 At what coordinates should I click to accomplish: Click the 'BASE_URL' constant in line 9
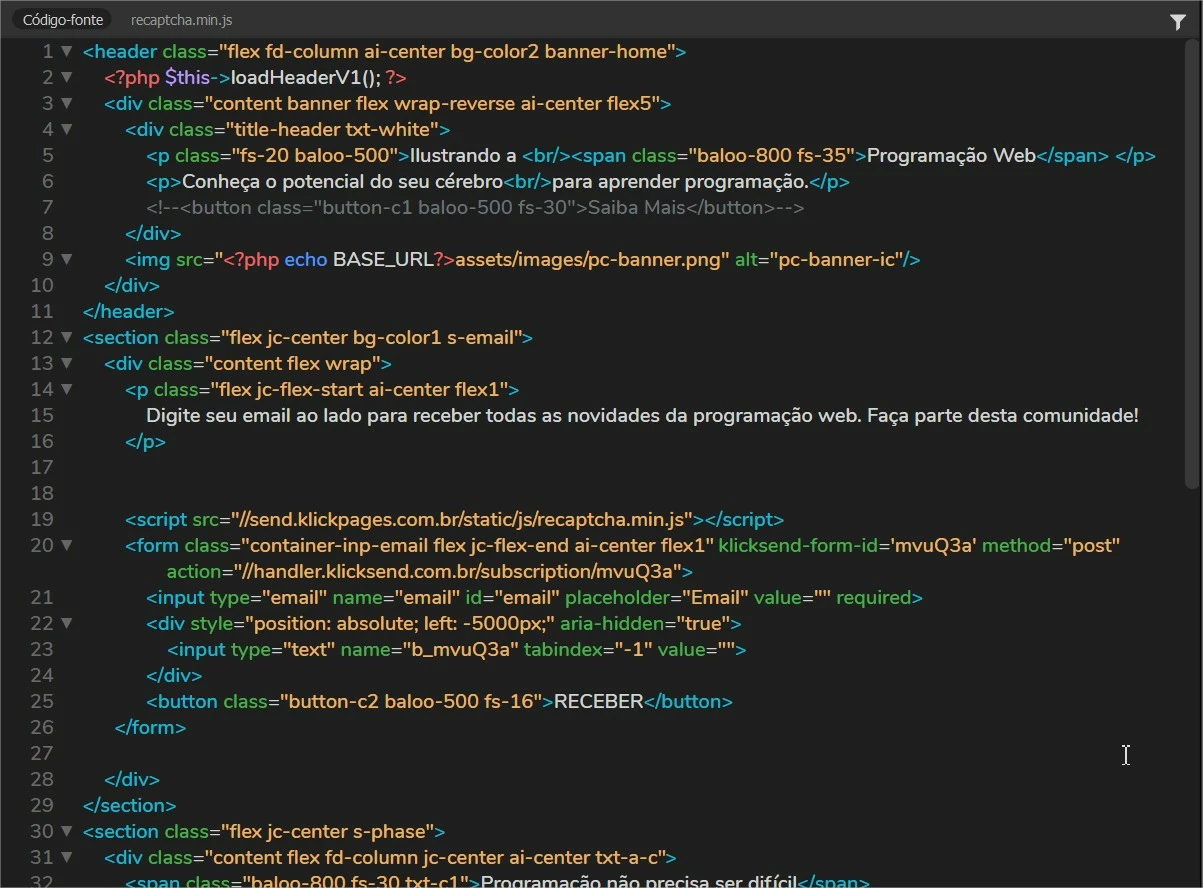click(x=383, y=259)
